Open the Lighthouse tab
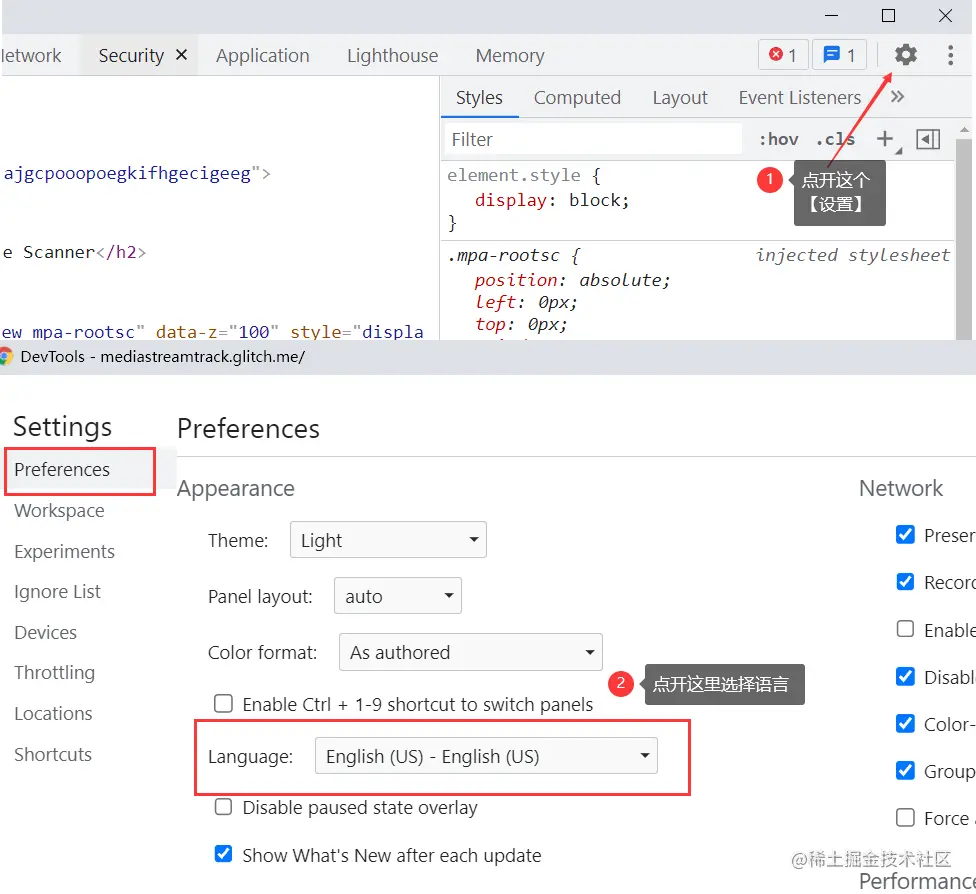Image resolution: width=976 pixels, height=894 pixels. [x=392, y=55]
